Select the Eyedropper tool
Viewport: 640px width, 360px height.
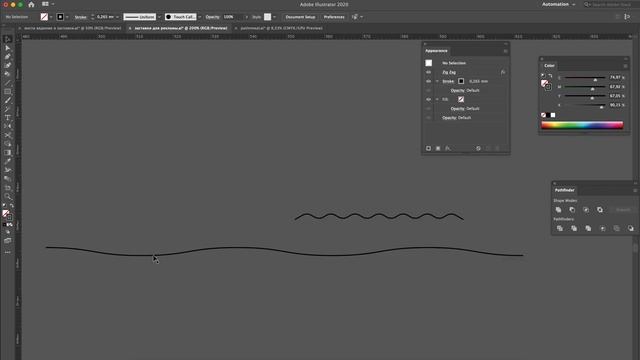pos(7,161)
